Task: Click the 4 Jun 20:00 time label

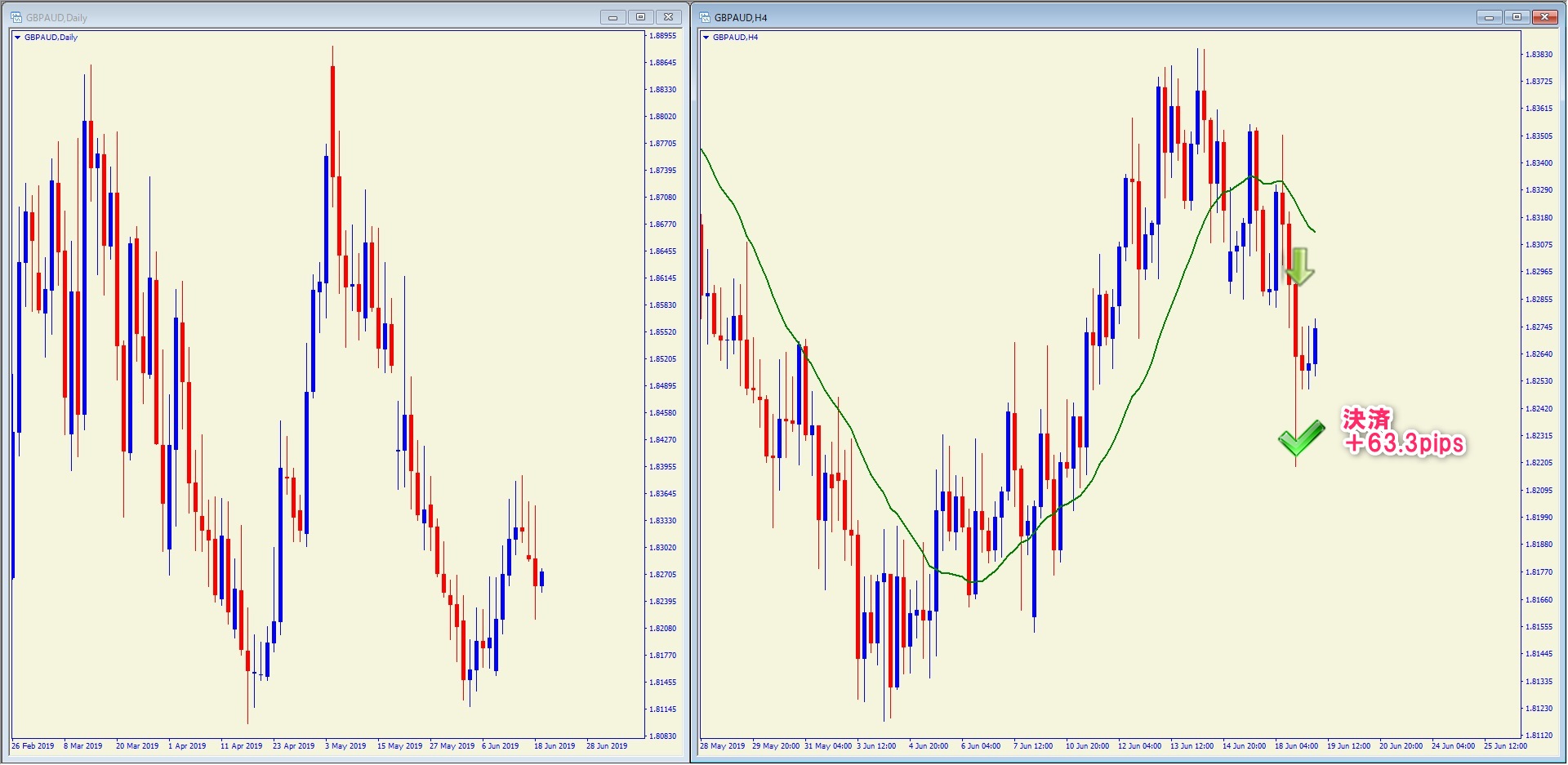Action: coord(929,746)
